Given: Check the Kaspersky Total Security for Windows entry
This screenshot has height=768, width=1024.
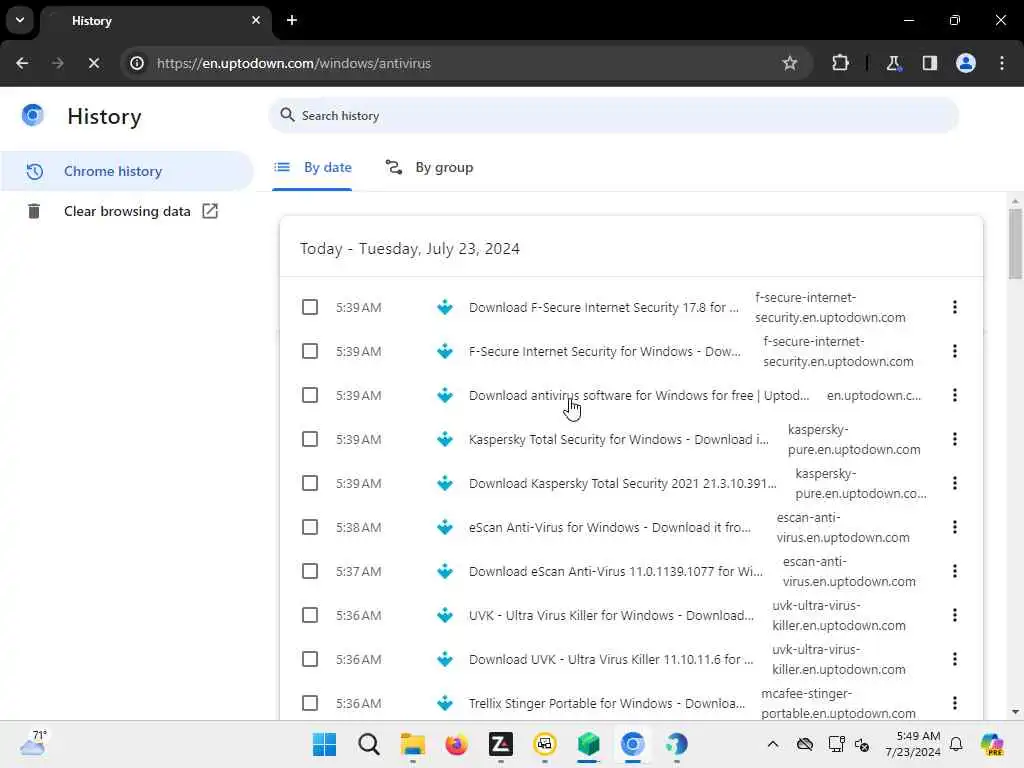Looking at the screenshot, I should click(310, 439).
